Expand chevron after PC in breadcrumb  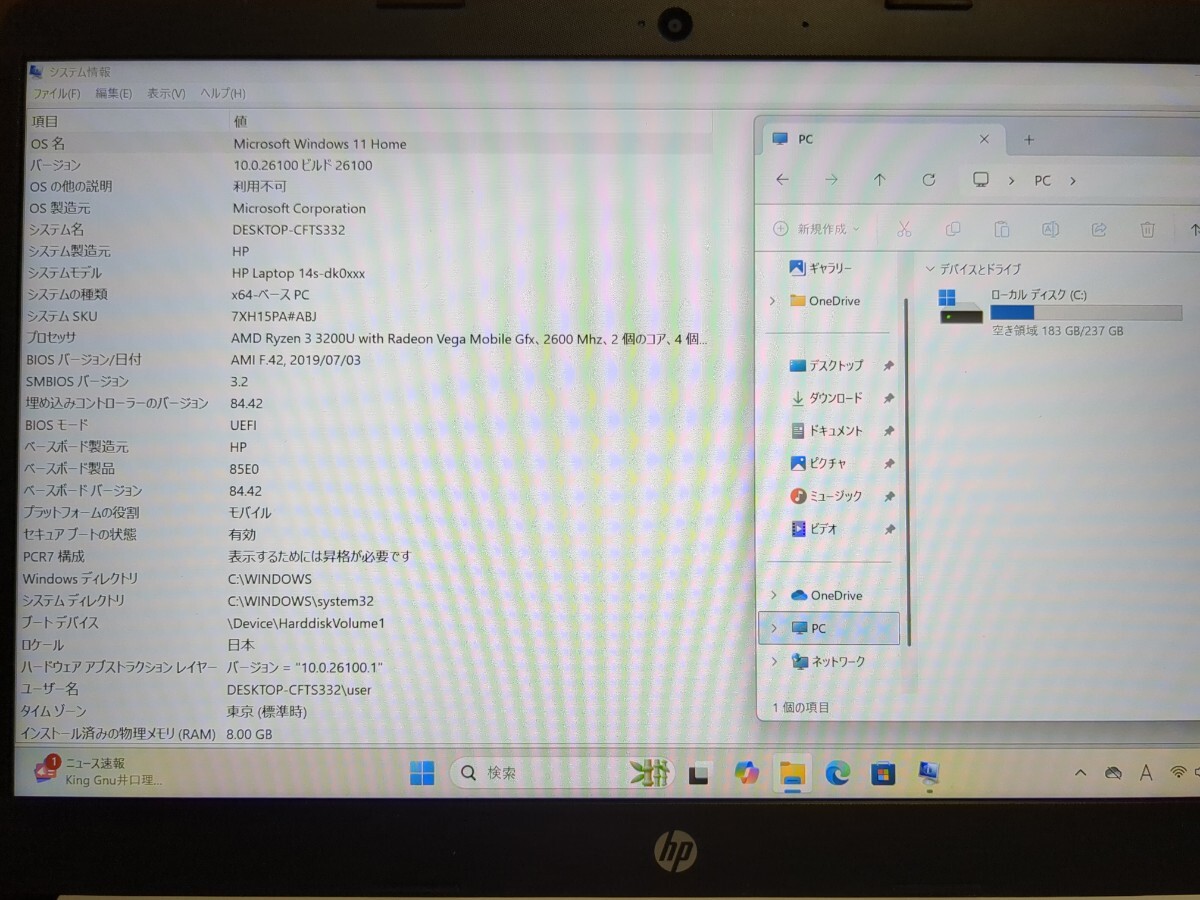(x=1073, y=181)
